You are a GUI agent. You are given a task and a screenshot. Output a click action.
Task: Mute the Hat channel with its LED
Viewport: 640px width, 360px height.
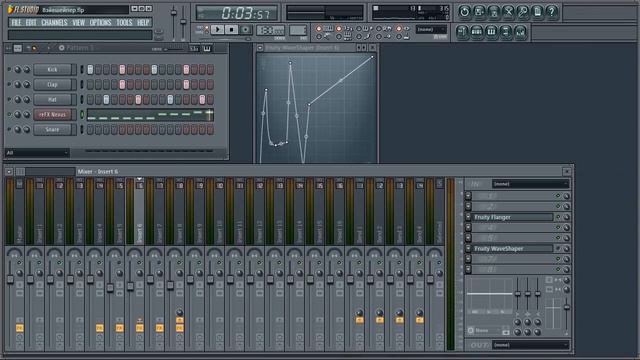[x=9, y=100]
